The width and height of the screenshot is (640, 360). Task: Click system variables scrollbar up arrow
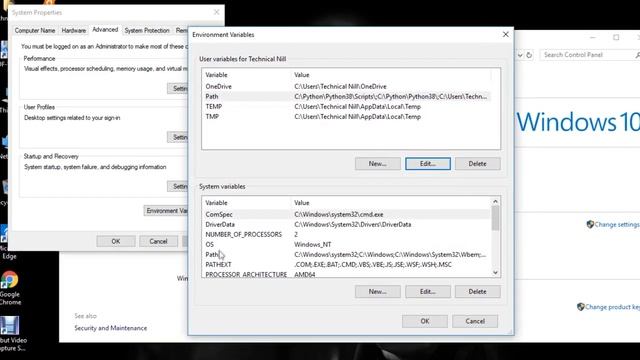coord(495,202)
